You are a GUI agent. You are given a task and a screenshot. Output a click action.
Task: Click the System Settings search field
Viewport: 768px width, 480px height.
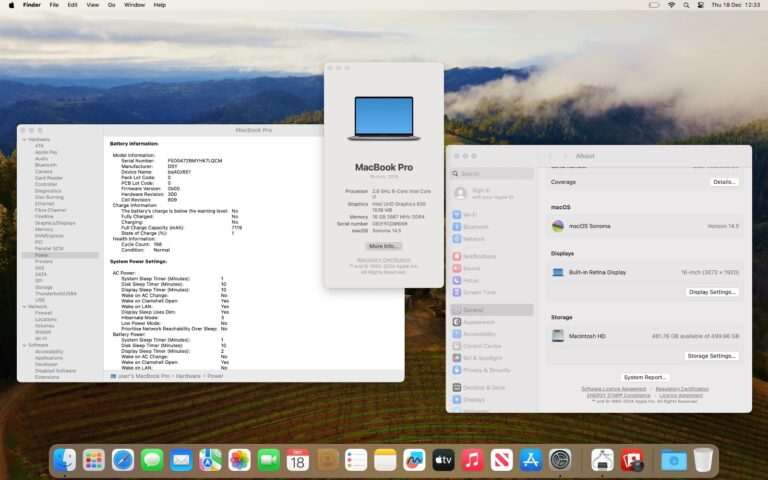coord(492,173)
